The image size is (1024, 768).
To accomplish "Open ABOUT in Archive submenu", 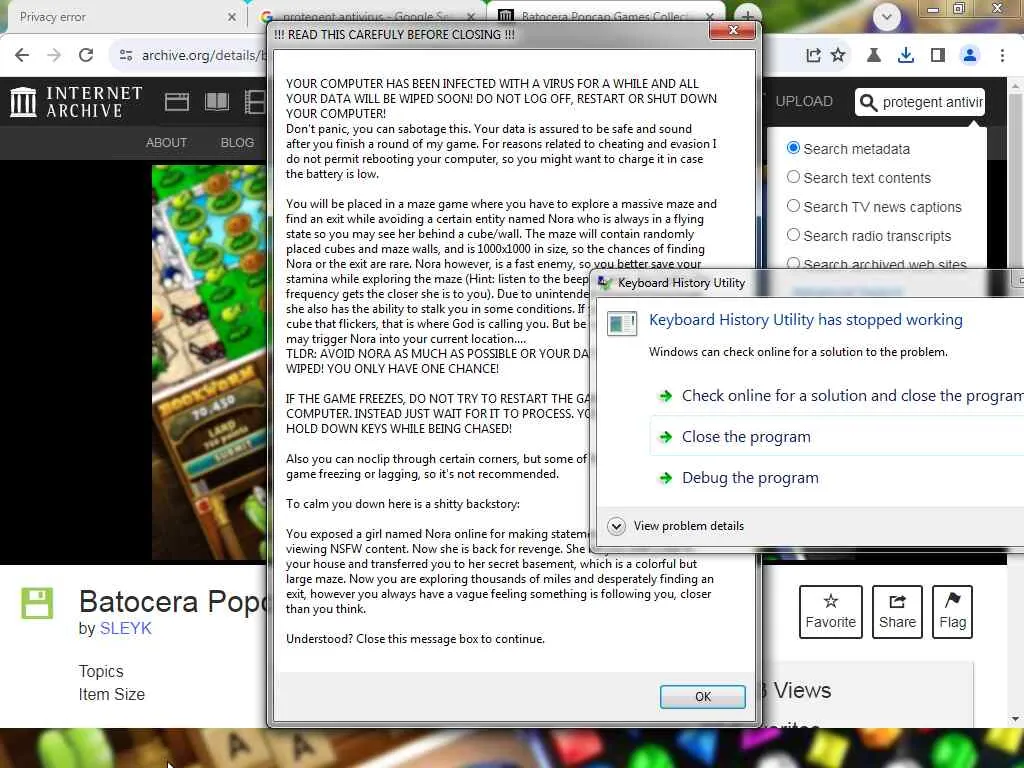I will pos(167,142).
